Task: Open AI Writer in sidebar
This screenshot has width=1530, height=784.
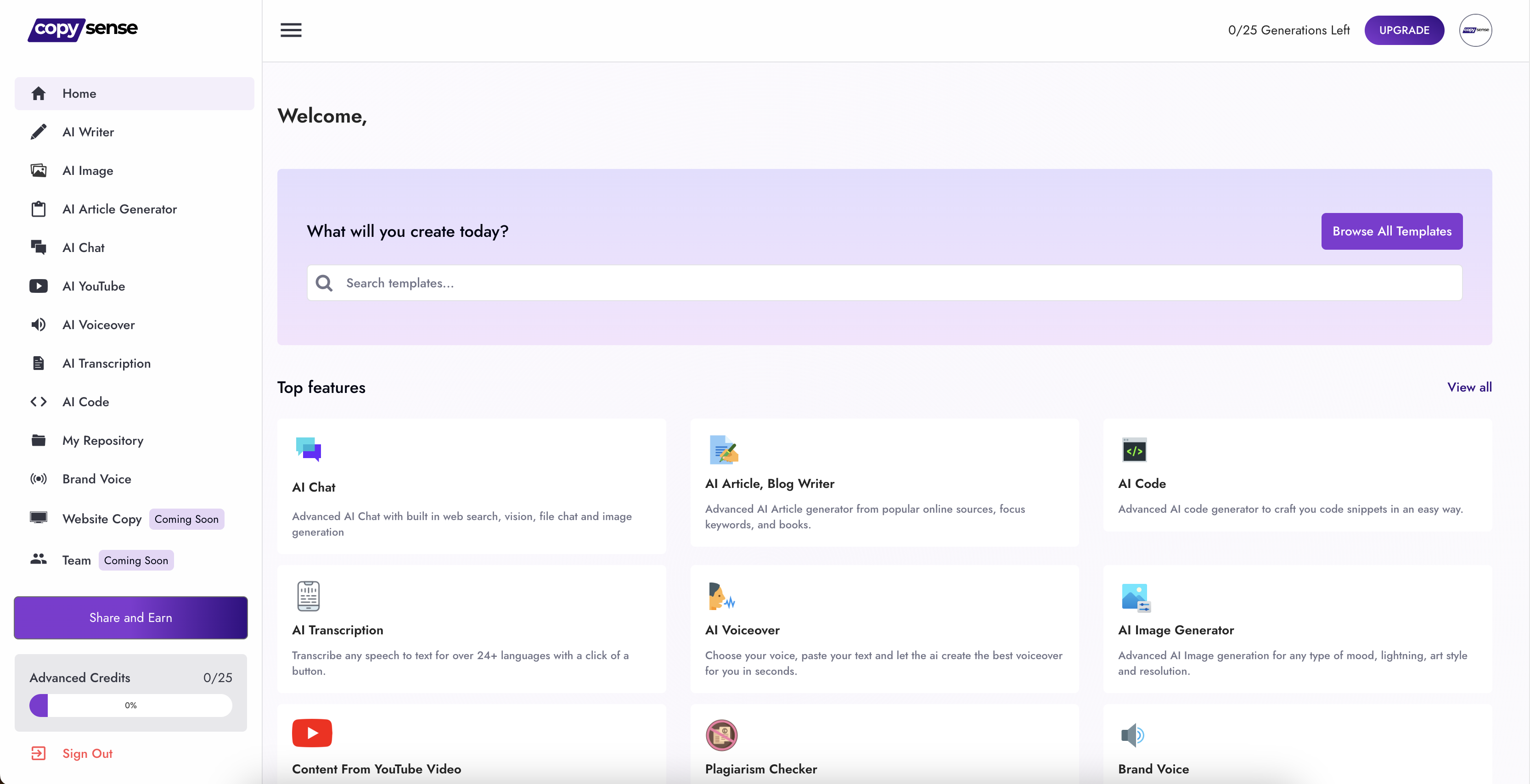Action: [88, 132]
